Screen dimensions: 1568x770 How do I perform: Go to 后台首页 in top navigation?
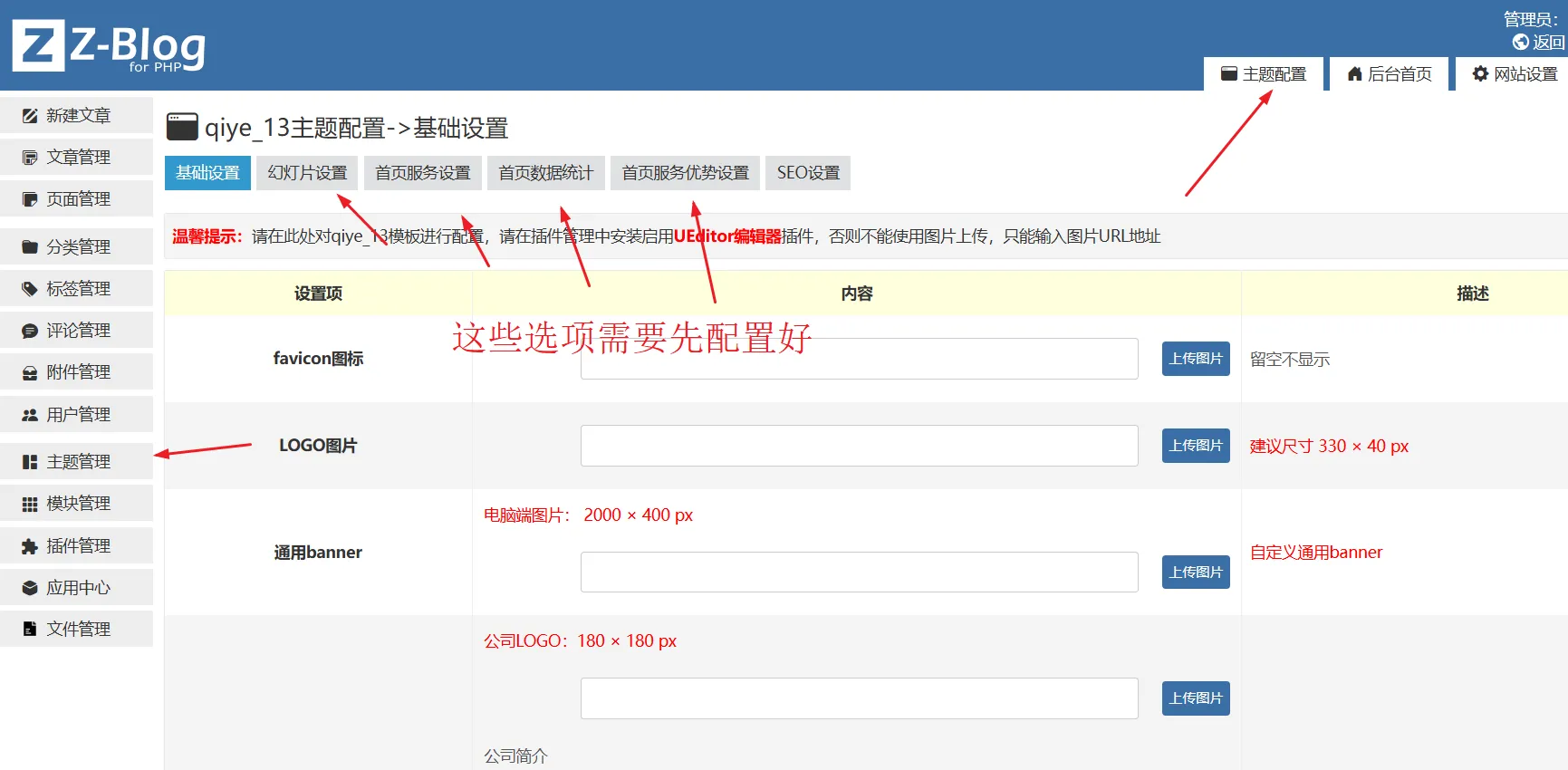(1390, 74)
